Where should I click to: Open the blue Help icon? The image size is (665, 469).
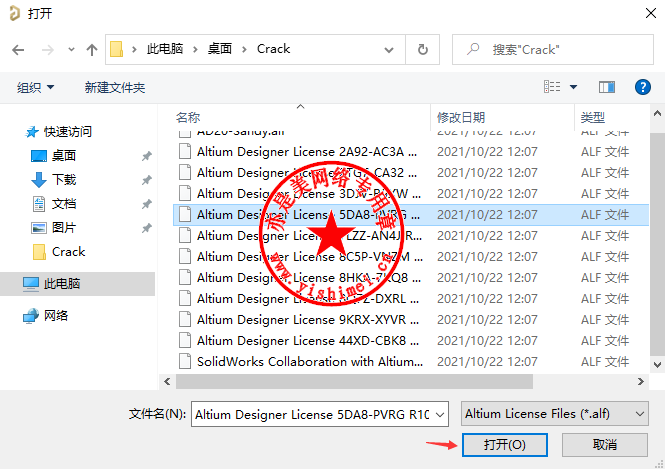pos(643,87)
